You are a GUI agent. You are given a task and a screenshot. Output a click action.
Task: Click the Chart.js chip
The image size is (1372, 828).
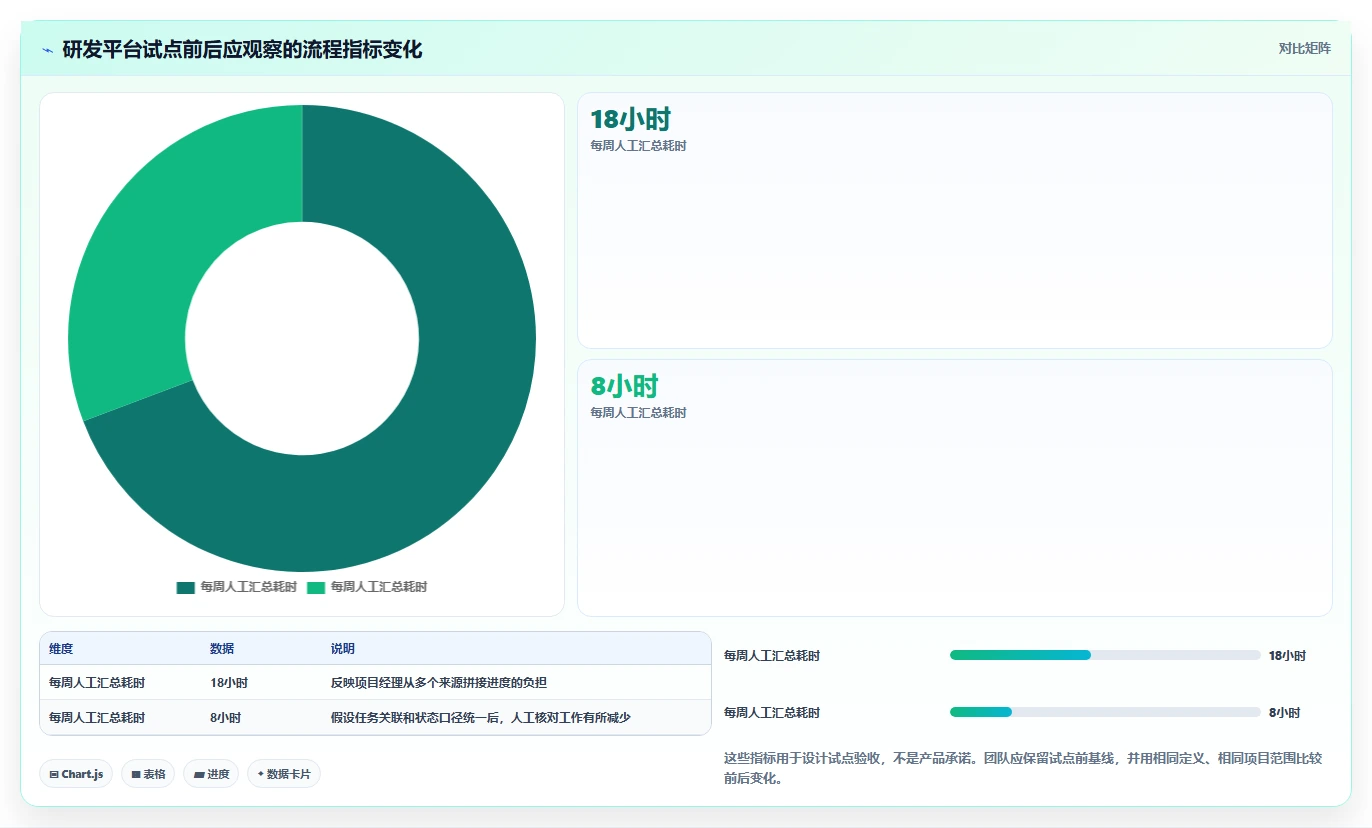pos(76,774)
